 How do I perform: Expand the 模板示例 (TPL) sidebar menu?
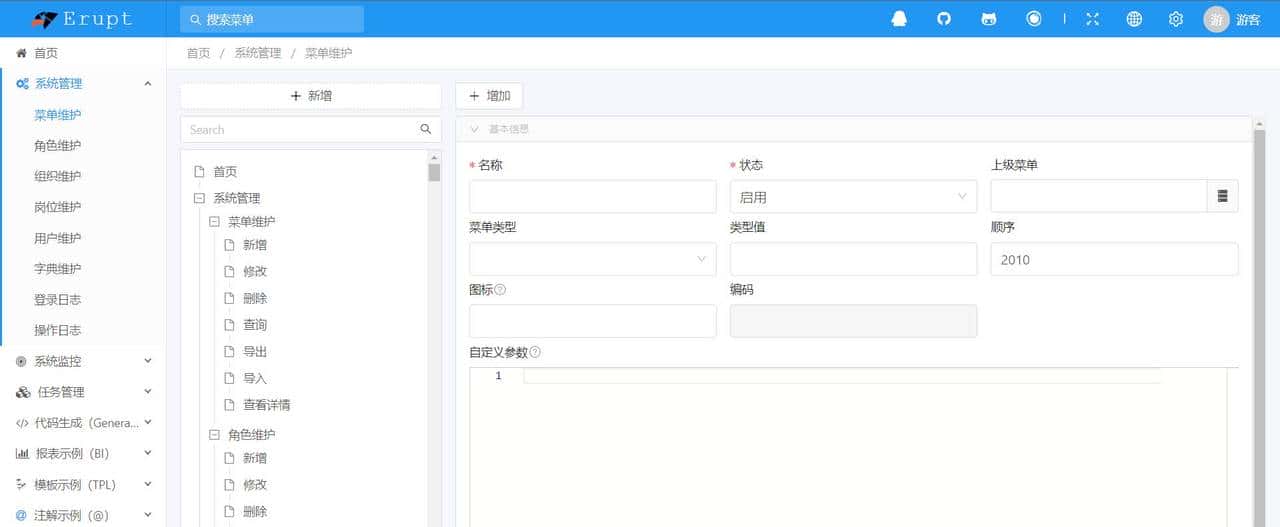pos(148,485)
